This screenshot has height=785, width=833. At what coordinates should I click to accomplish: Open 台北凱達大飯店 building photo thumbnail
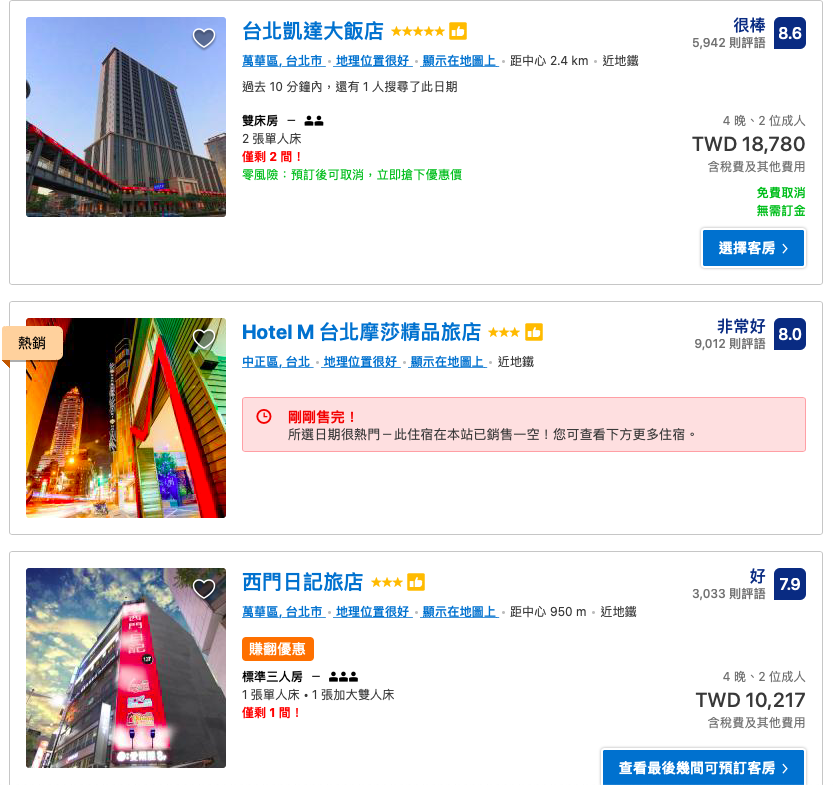tap(126, 117)
